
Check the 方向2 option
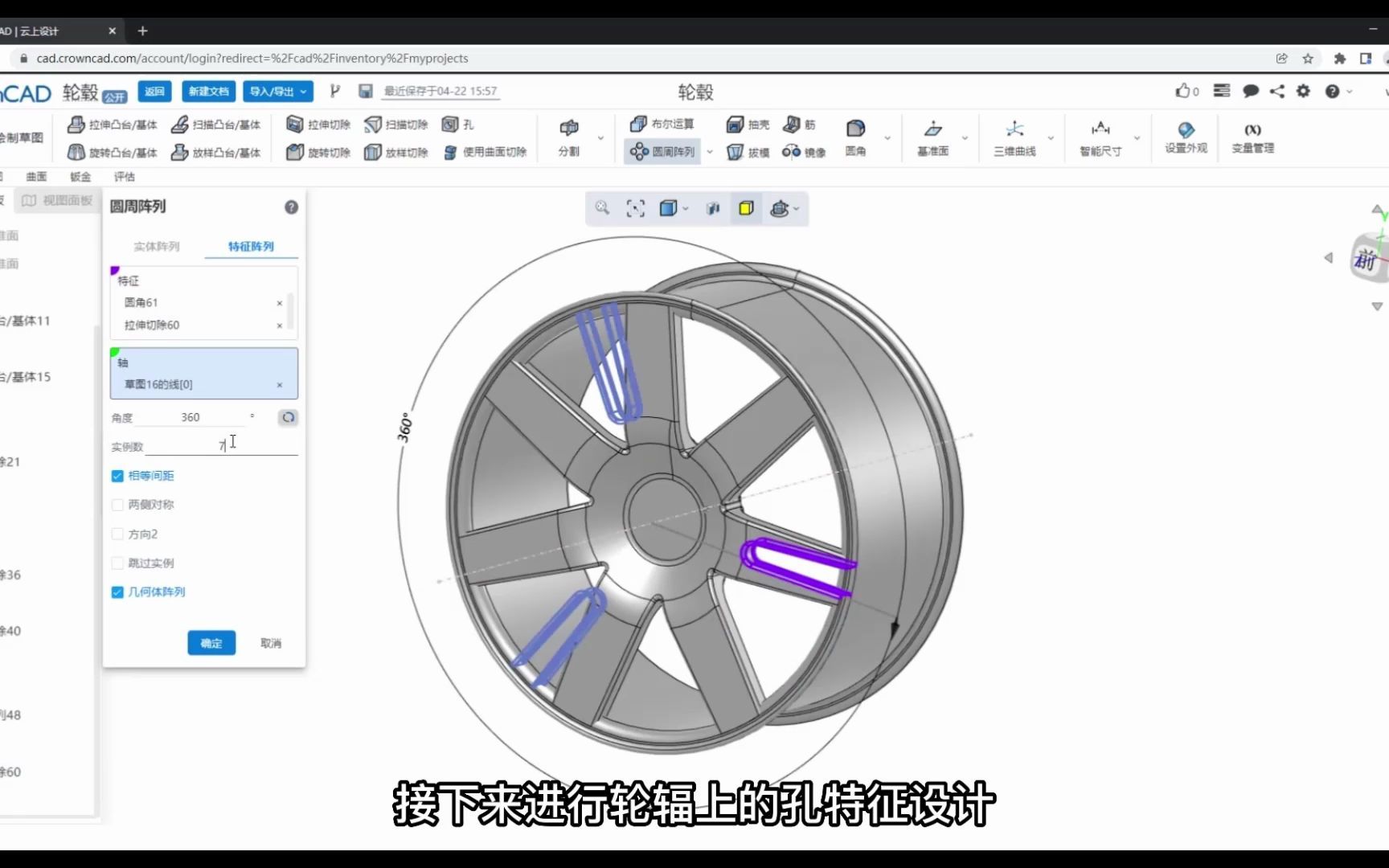tap(117, 534)
